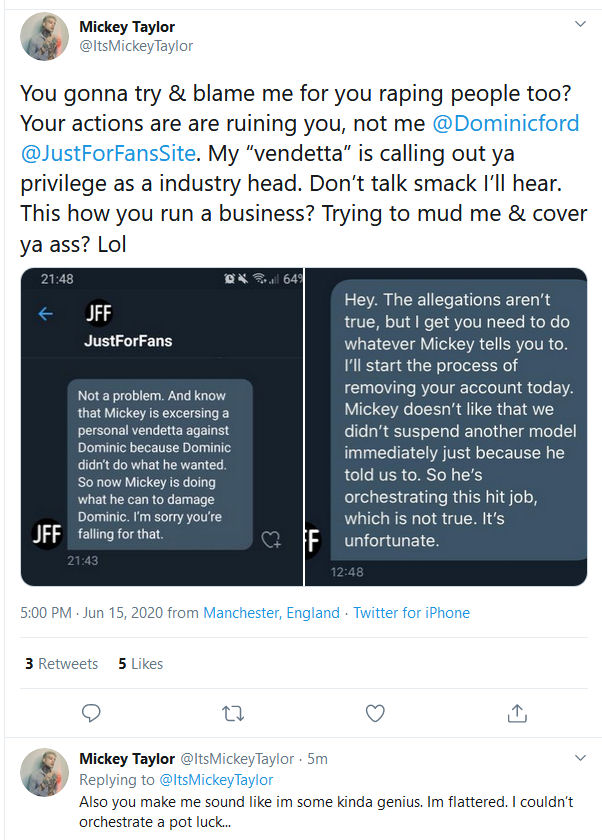Open the share tweet icon
Image resolution: width=602 pixels, height=840 pixels.
pos(517,712)
